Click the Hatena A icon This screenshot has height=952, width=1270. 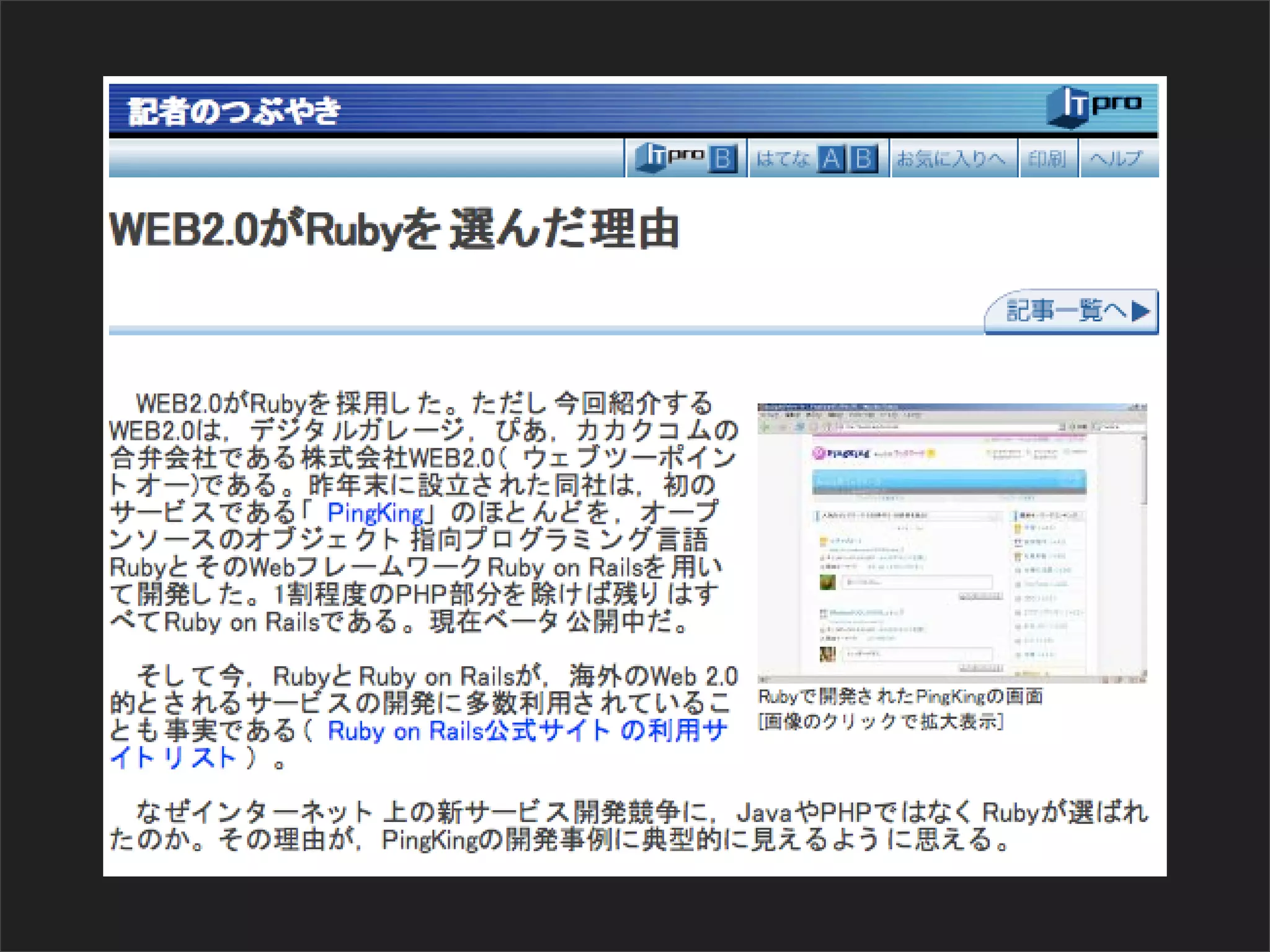[x=830, y=159]
